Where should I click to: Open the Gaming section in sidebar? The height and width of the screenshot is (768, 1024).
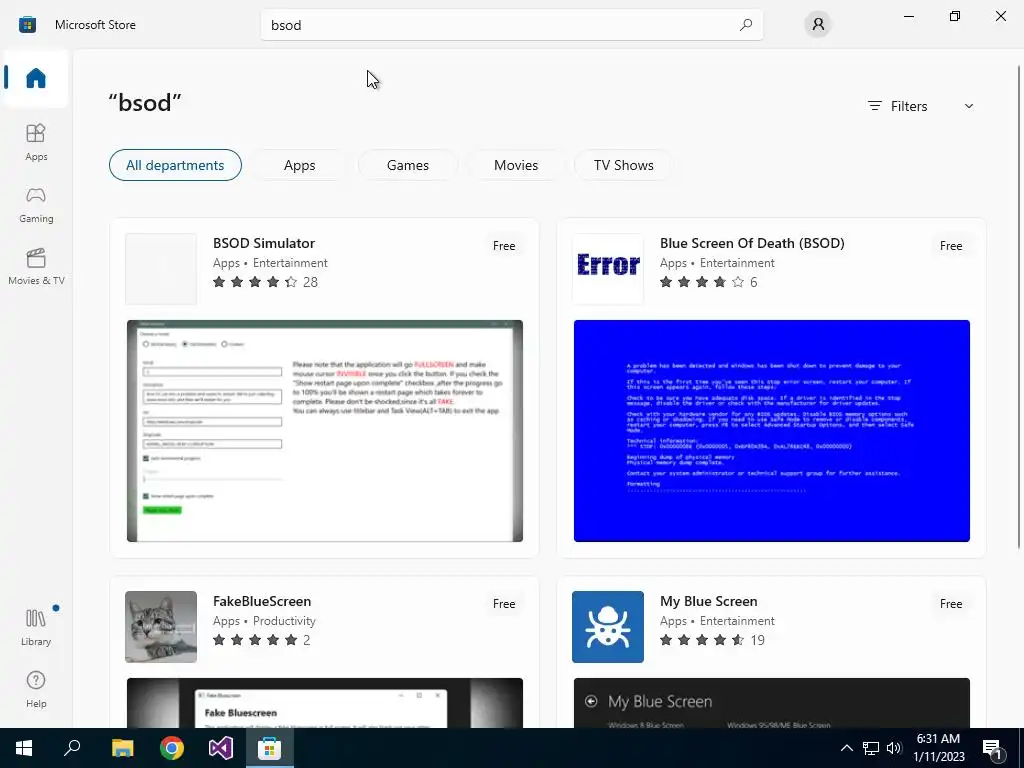36,204
